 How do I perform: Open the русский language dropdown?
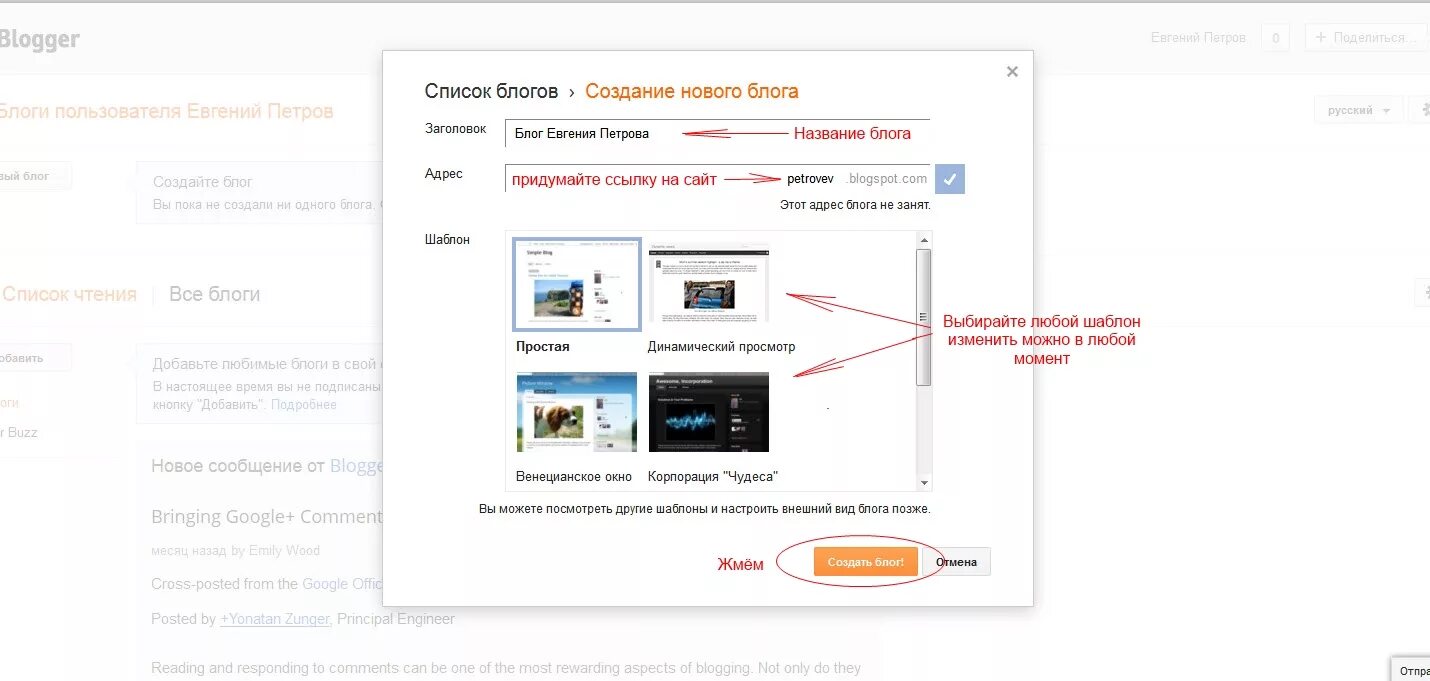pos(1358,110)
